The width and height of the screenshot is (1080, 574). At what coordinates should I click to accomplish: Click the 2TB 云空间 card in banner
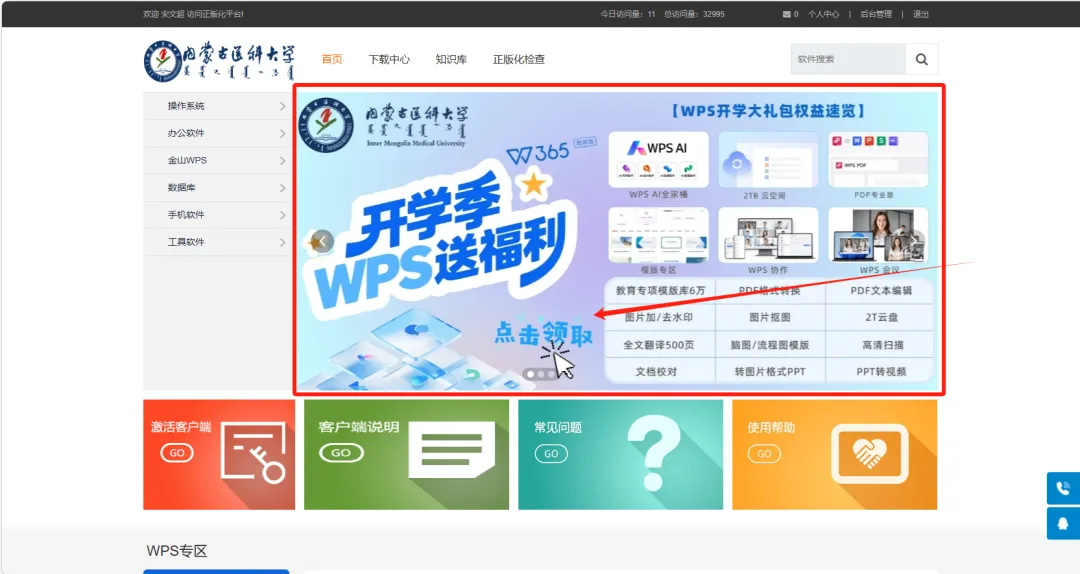coord(768,160)
